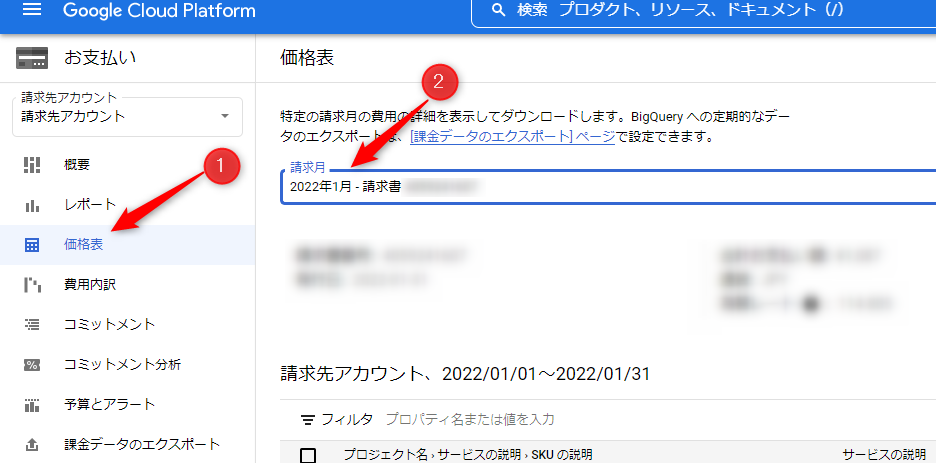This screenshot has width=936, height=463.
Task: Open the コミットメント分析 menu item
Action: 127,365
